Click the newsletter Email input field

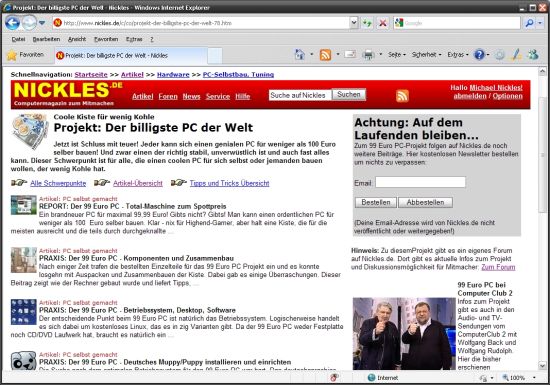click(420, 182)
